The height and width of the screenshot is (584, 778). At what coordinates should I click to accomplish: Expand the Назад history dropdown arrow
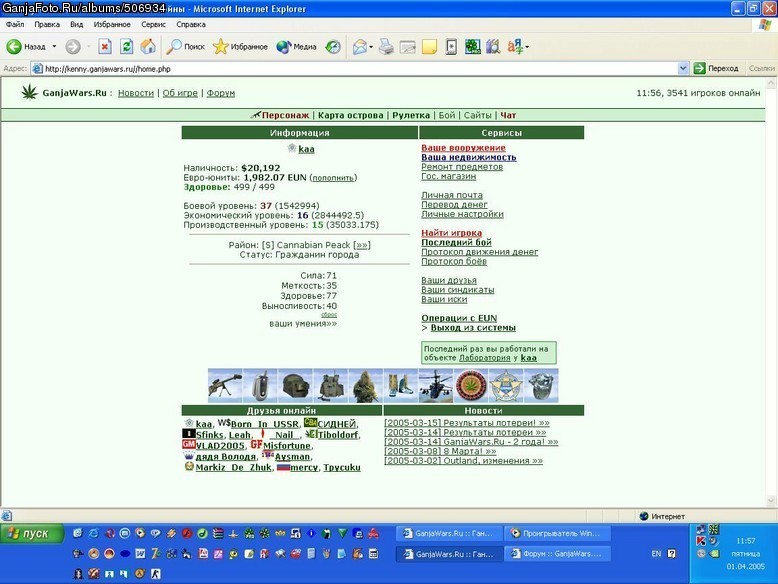tap(54, 47)
